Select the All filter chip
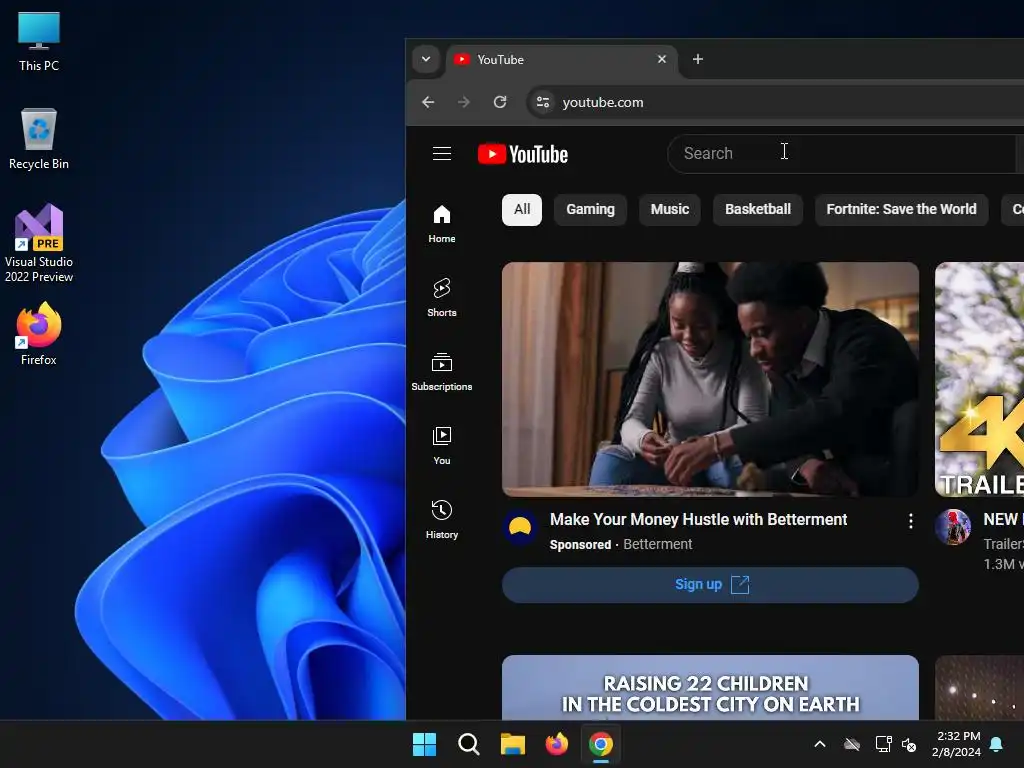The height and width of the screenshot is (768, 1024). (522, 210)
